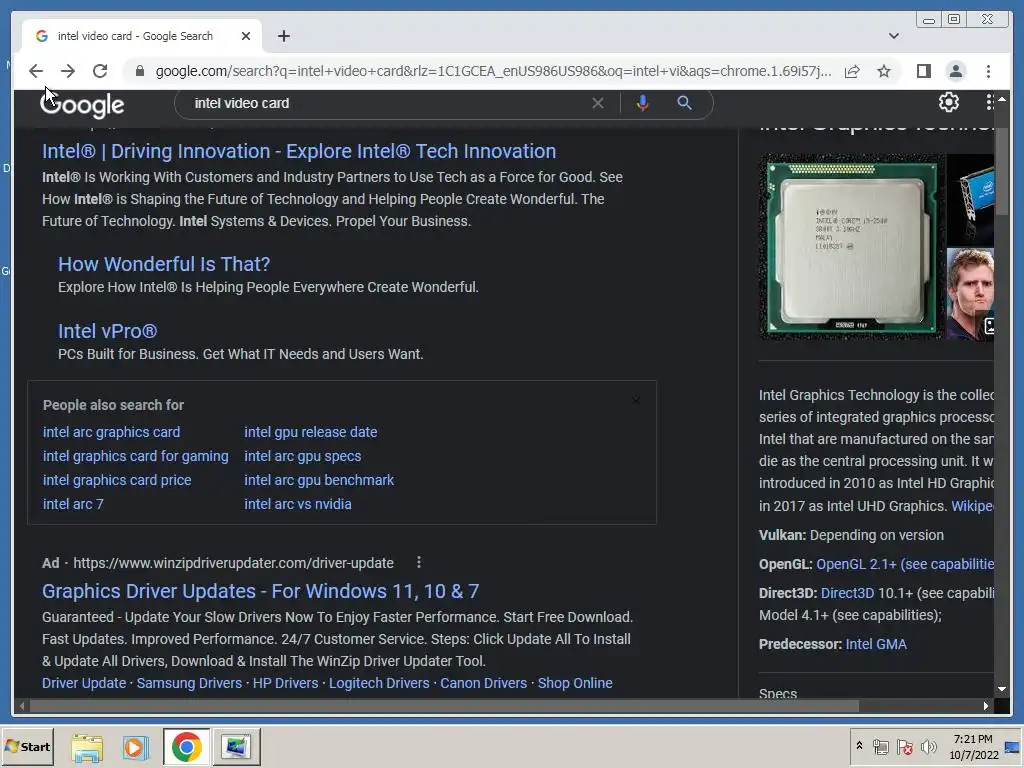Open Google quick settings gear
The width and height of the screenshot is (1024, 768).
[x=948, y=103]
